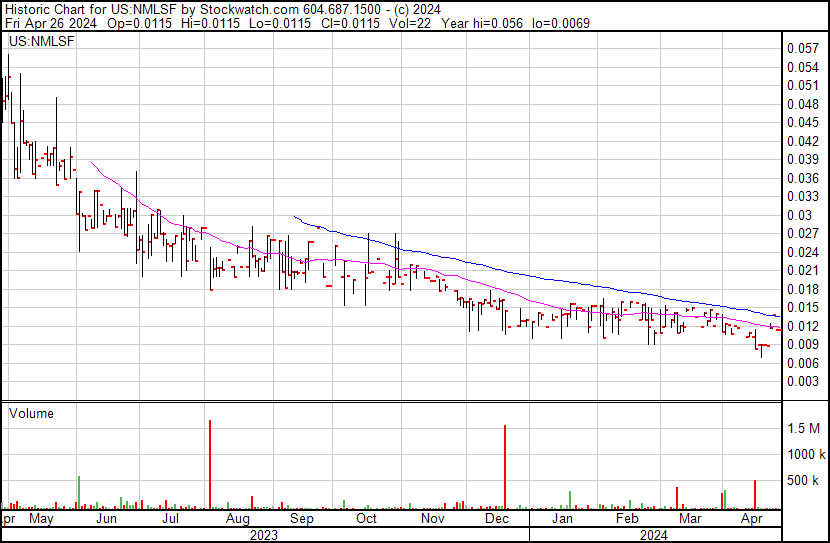The height and width of the screenshot is (543, 830).
Task: Select the Aug month marker on time axis
Action: tap(238, 519)
